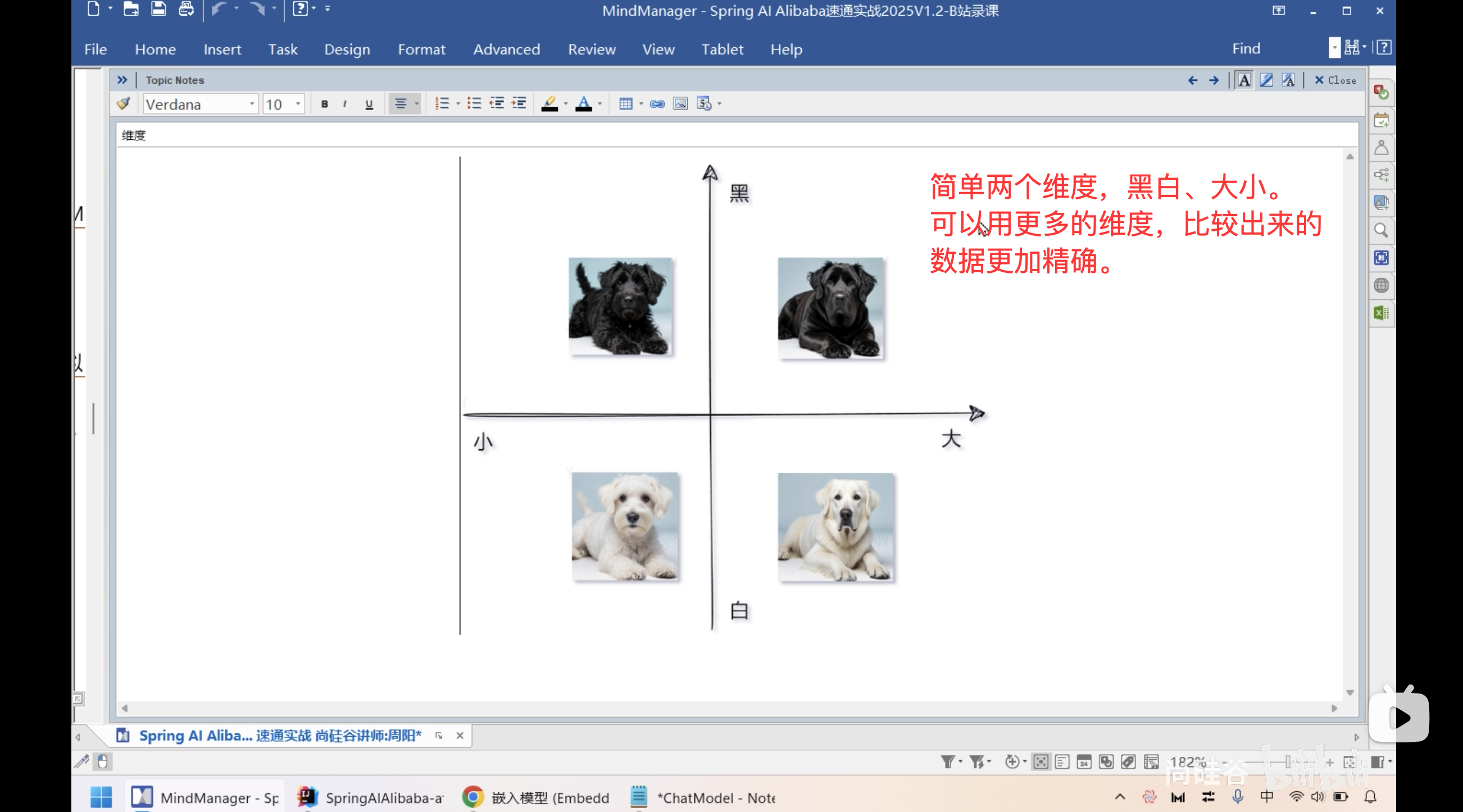Open the Excel export icon on right sidebar
This screenshot has width=1463, height=812.
pyautogui.click(x=1382, y=313)
